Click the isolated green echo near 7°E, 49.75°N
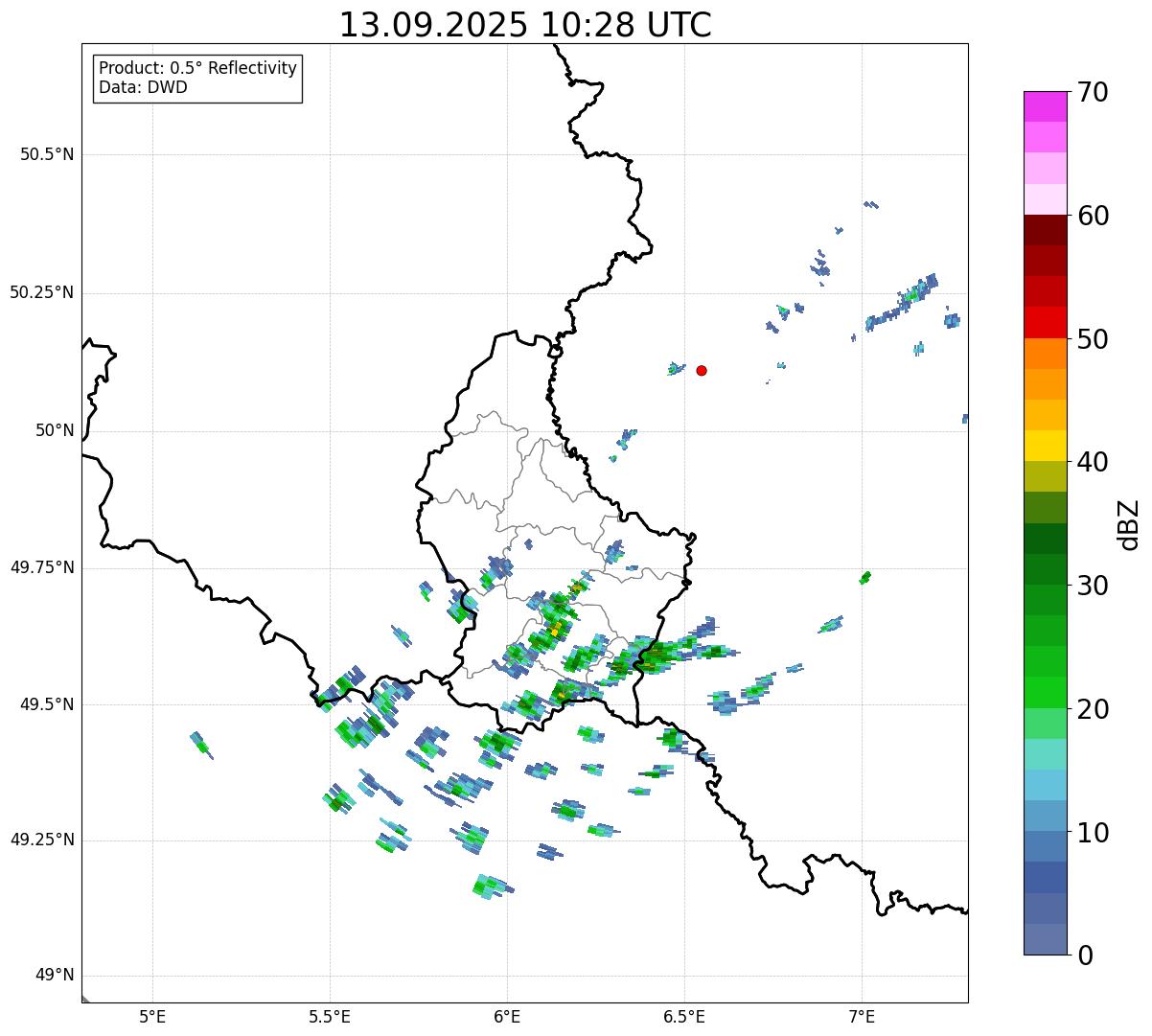 [865, 577]
